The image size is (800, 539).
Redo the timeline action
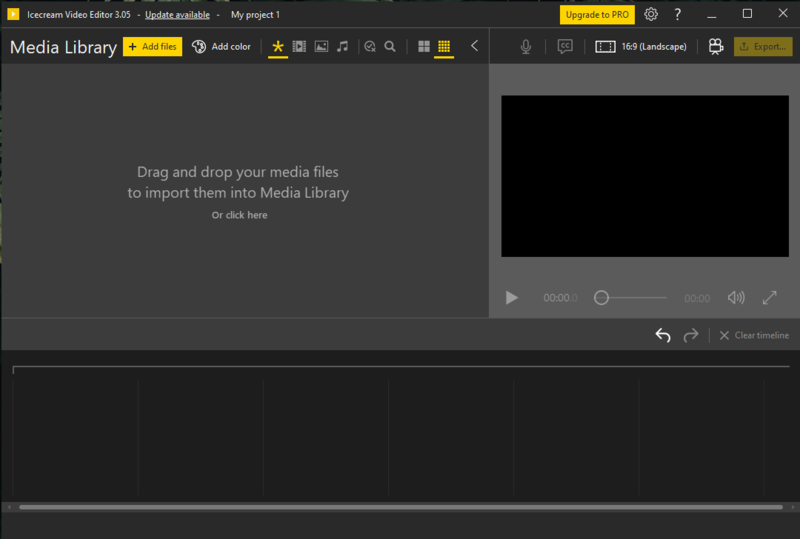(x=691, y=335)
